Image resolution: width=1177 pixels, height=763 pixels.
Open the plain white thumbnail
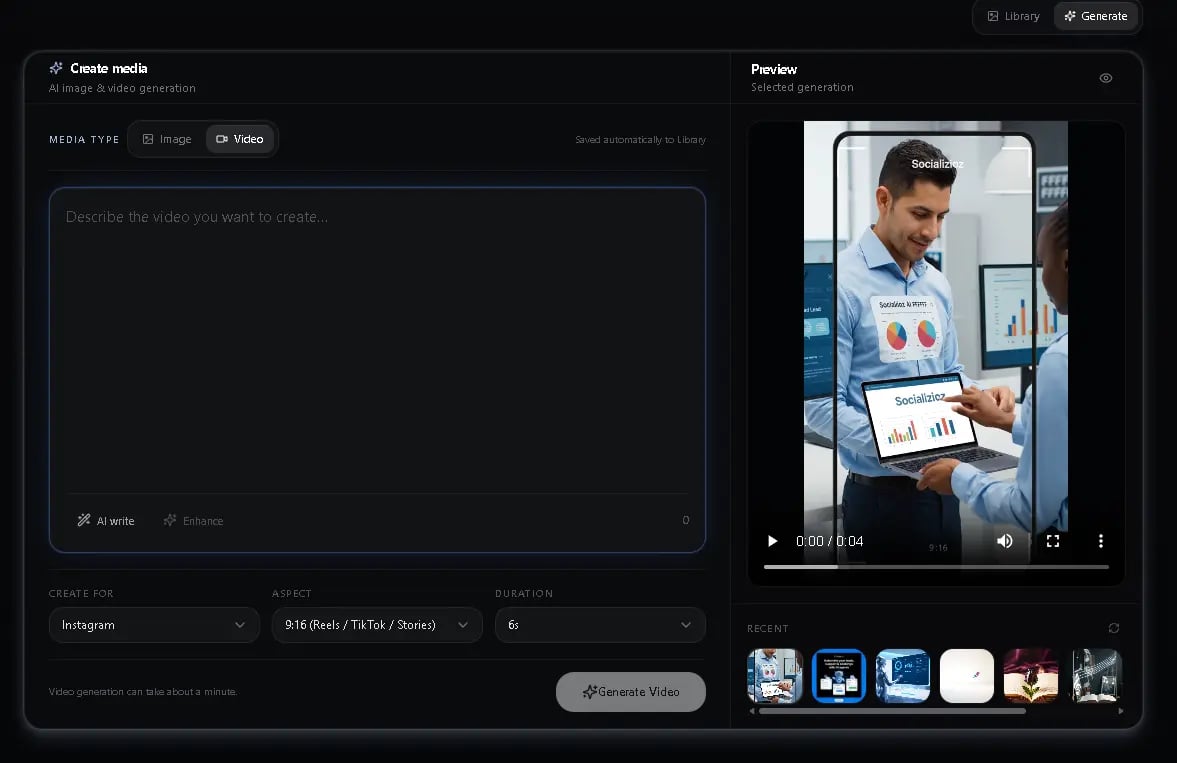tap(967, 676)
